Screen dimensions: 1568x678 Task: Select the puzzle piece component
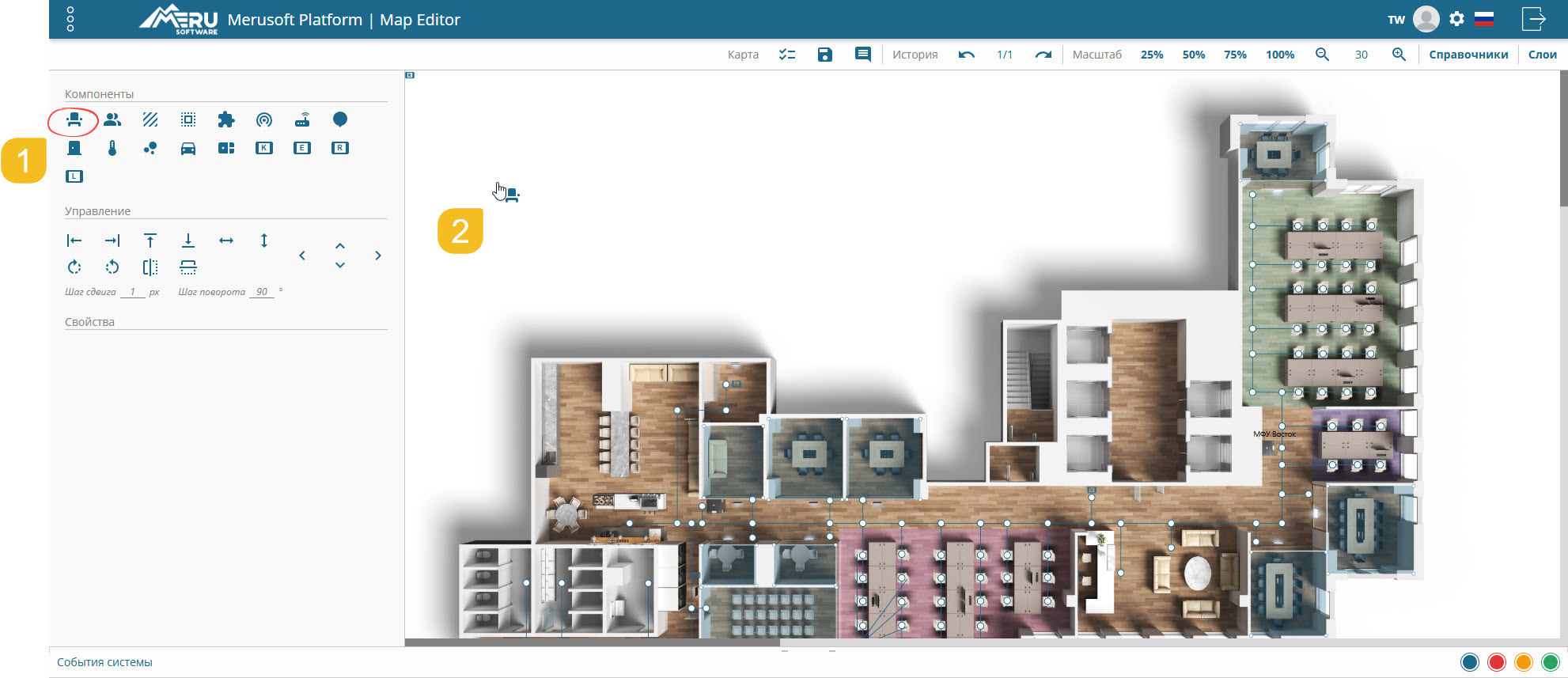point(226,119)
